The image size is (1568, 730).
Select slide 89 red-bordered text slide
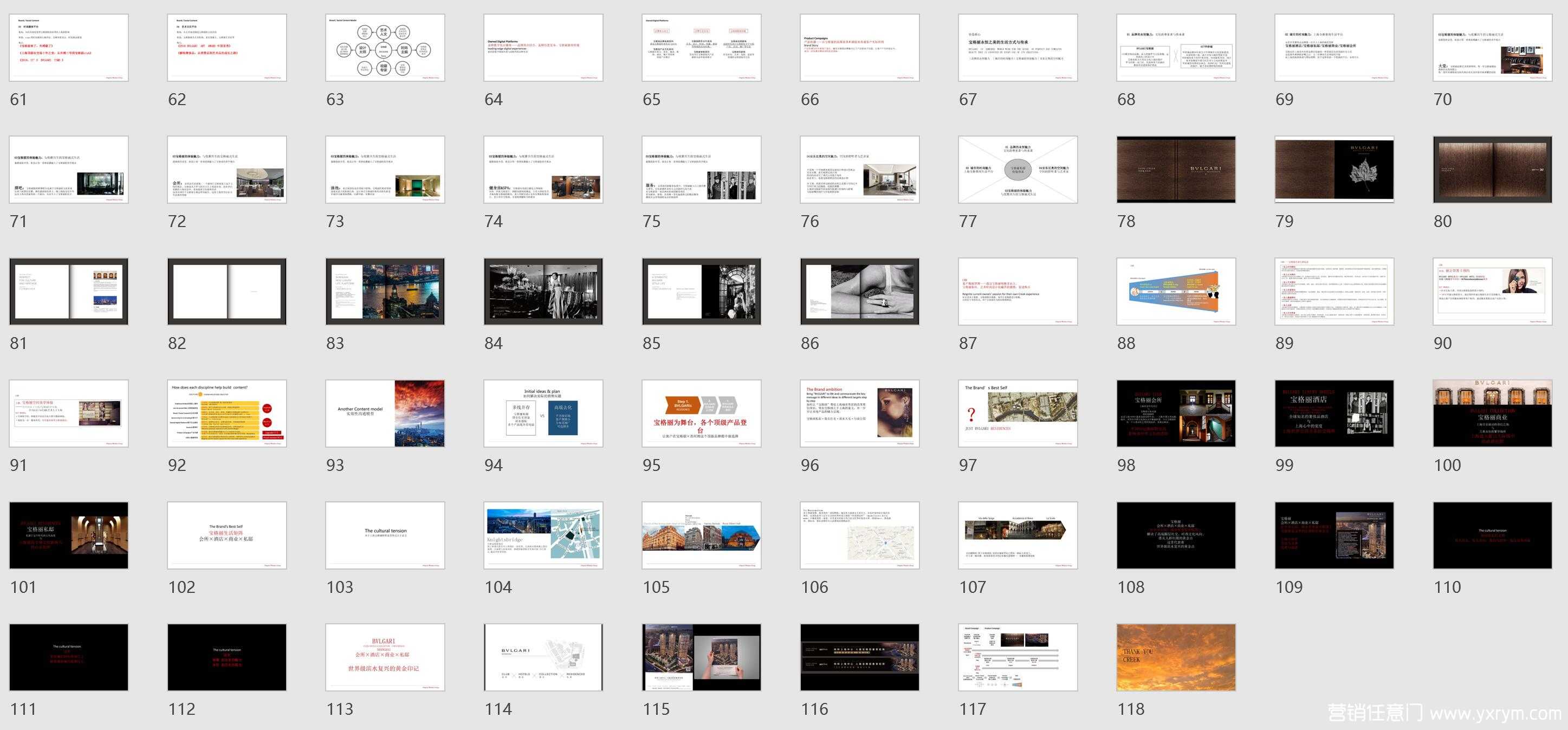[1335, 292]
